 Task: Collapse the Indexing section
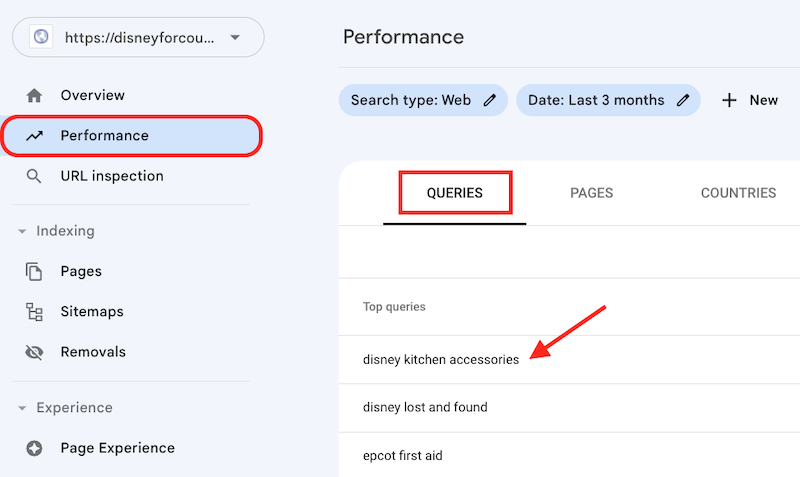(x=21, y=232)
